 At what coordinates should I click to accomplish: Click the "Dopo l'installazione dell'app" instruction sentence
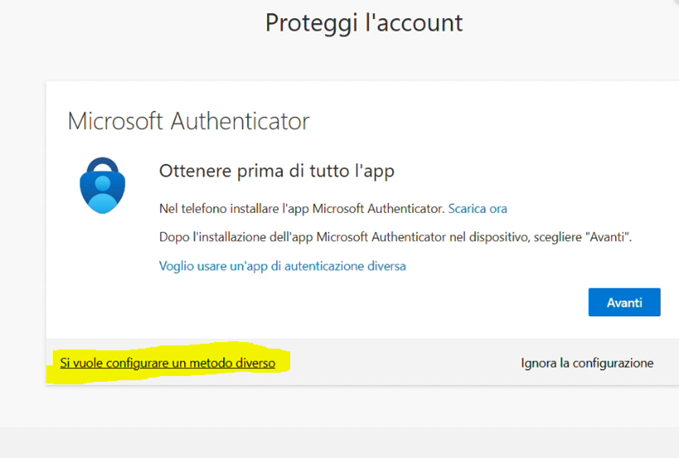pyautogui.click(x=380, y=238)
